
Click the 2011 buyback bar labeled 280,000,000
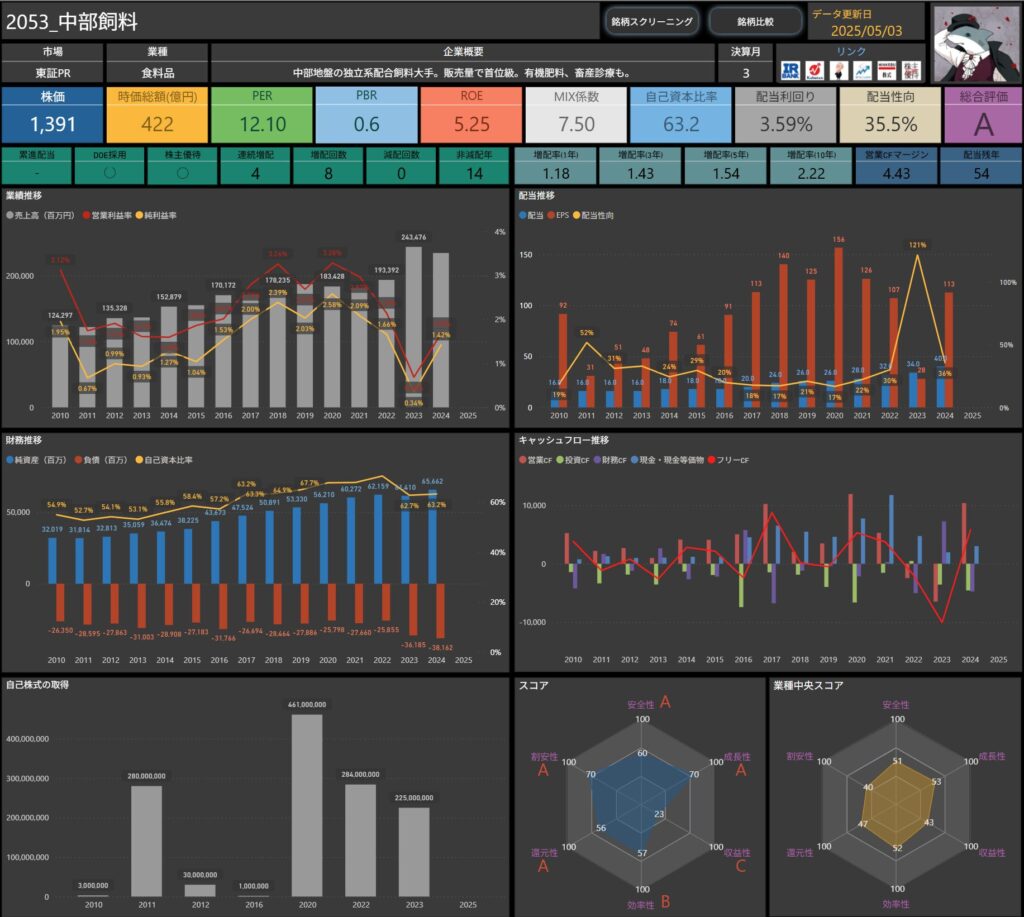pyautogui.click(x=146, y=841)
